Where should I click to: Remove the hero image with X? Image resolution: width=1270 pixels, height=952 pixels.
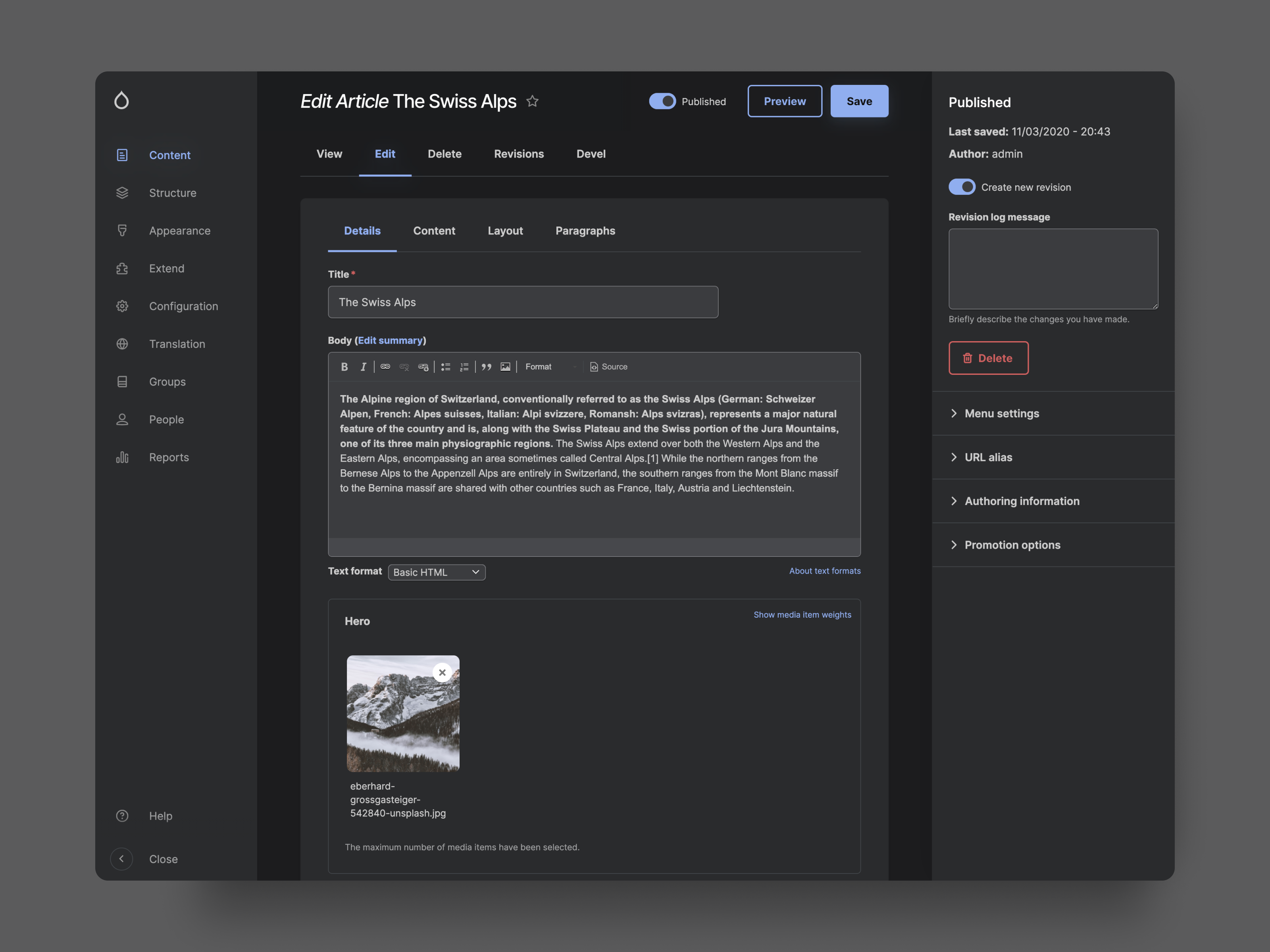click(x=442, y=672)
